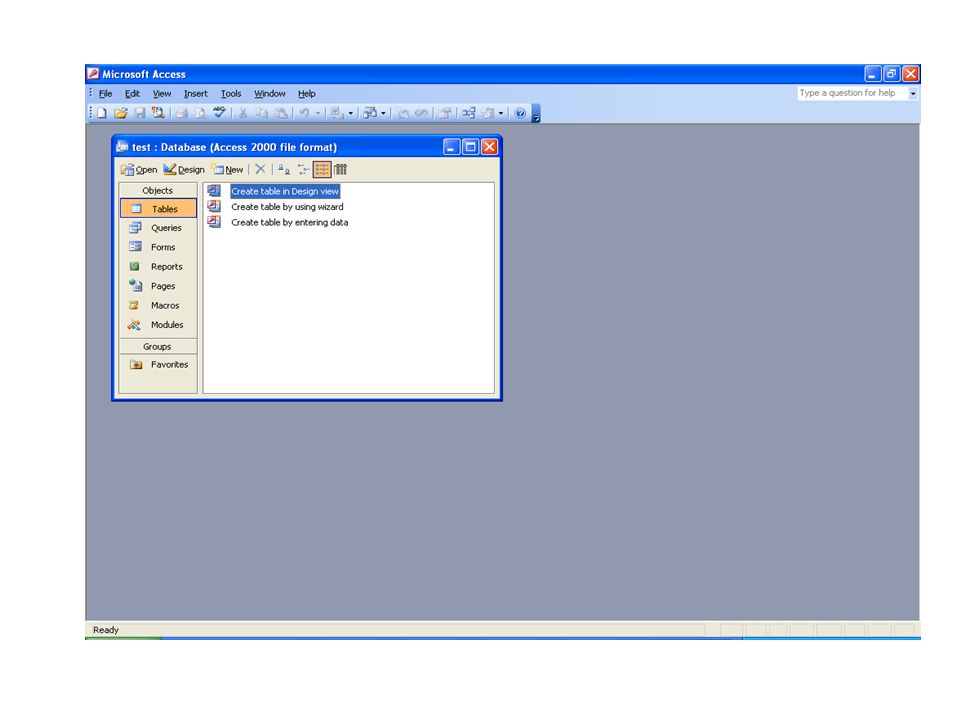Open the File menu

point(105,94)
